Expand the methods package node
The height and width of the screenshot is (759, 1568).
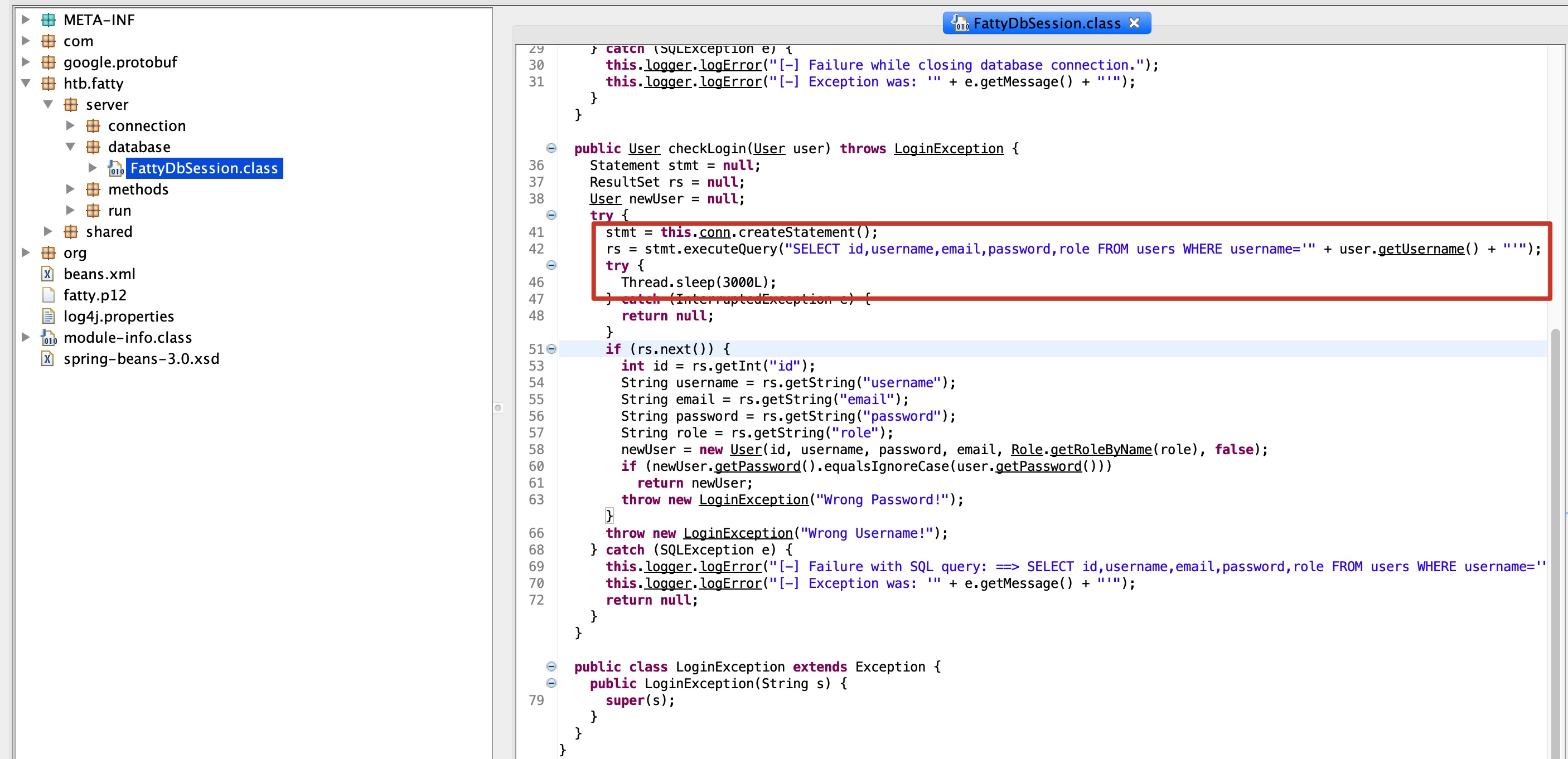71,189
